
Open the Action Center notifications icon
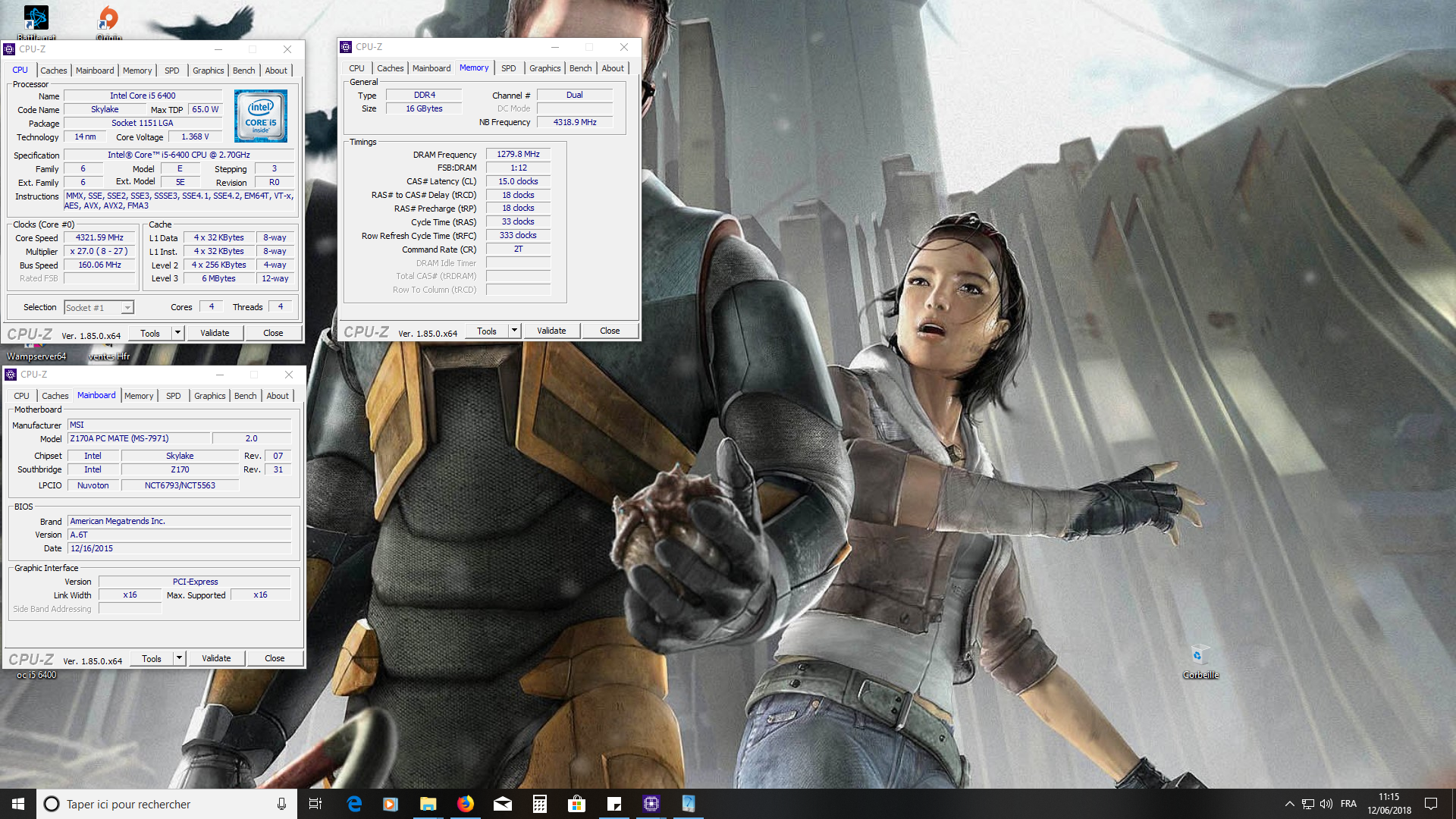click(1431, 804)
